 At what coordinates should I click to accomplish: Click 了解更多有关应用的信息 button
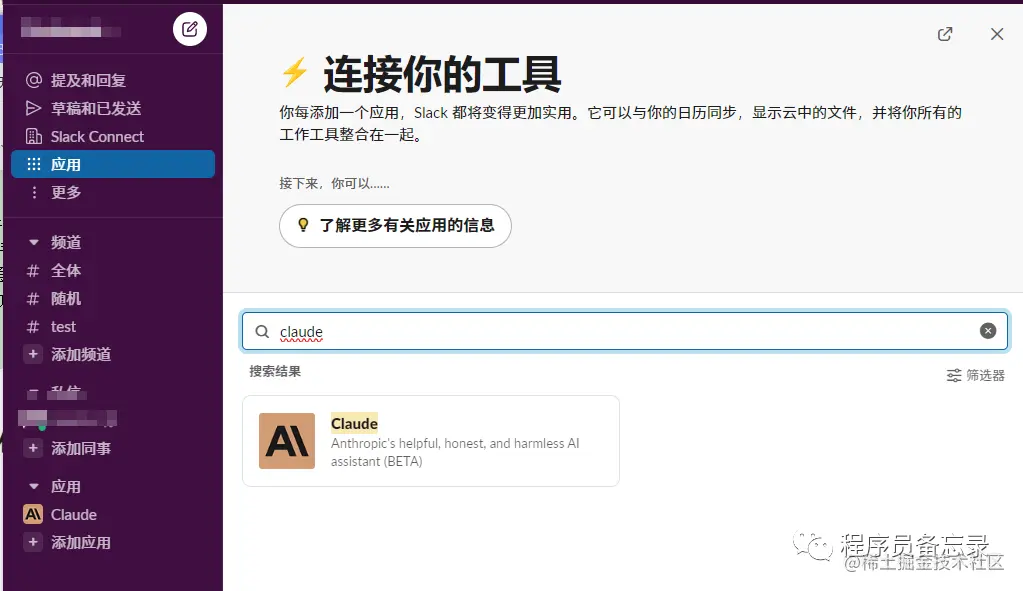tap(394, 226)
